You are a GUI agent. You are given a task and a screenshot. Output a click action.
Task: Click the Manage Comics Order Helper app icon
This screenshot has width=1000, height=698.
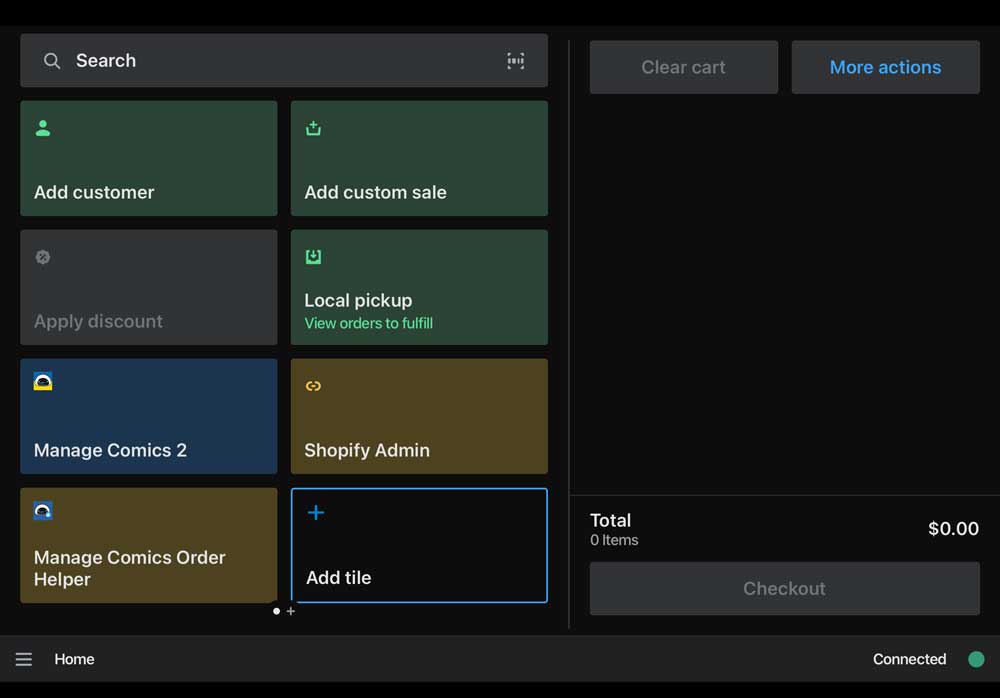pos(43,510)
